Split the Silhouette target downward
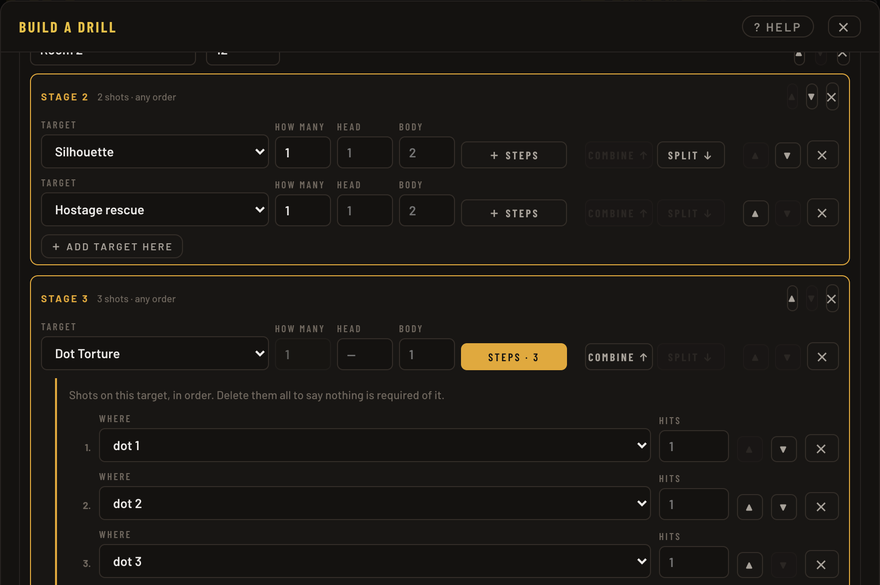880x585 pixels. click(691, 155)
